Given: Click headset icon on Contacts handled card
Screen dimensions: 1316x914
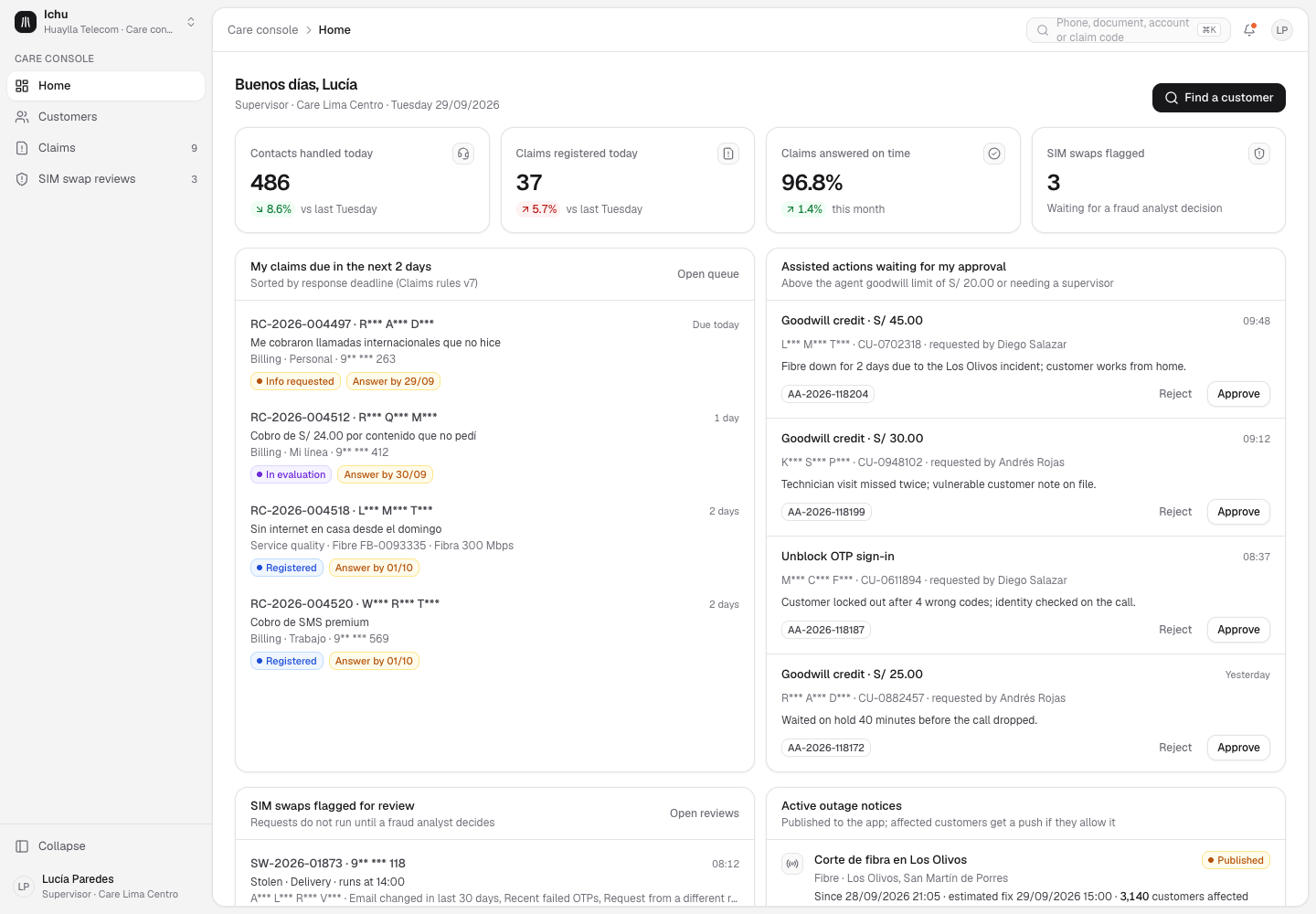Looking at the screenshot, I should point(463,154).
